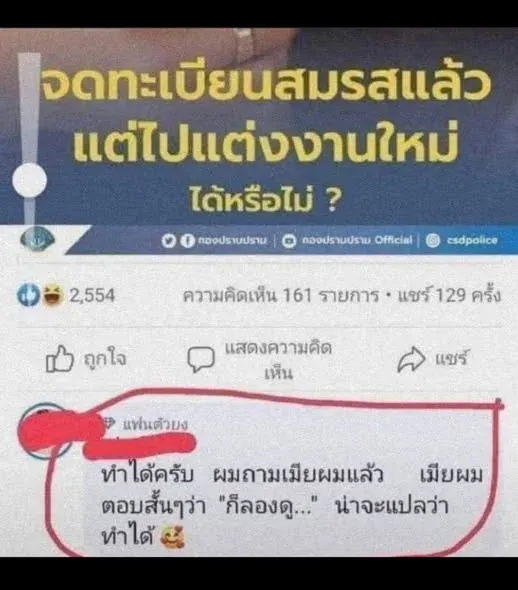The width and height of the screenshot is (518, 590).
Task: Click the curved arrow share icon
Action: tap(411, 360)
